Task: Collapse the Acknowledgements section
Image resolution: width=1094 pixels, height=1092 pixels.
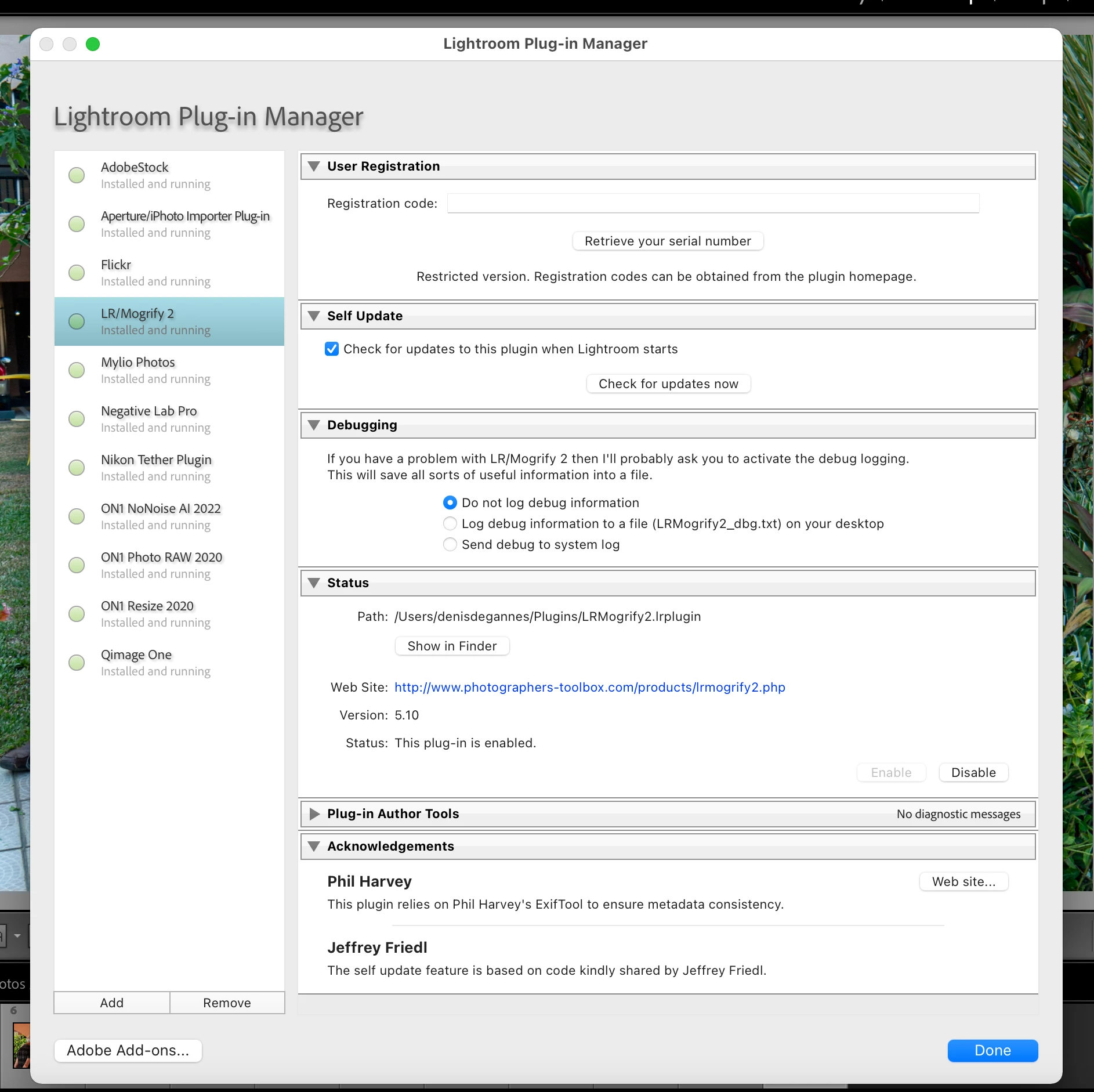Action: coord(314,847)
